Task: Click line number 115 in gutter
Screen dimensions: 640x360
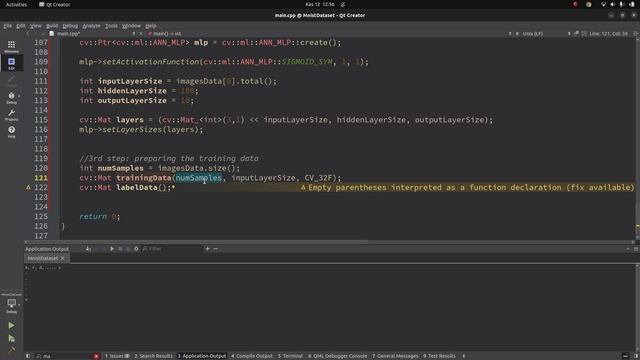Action: click(x=41, y=120)
